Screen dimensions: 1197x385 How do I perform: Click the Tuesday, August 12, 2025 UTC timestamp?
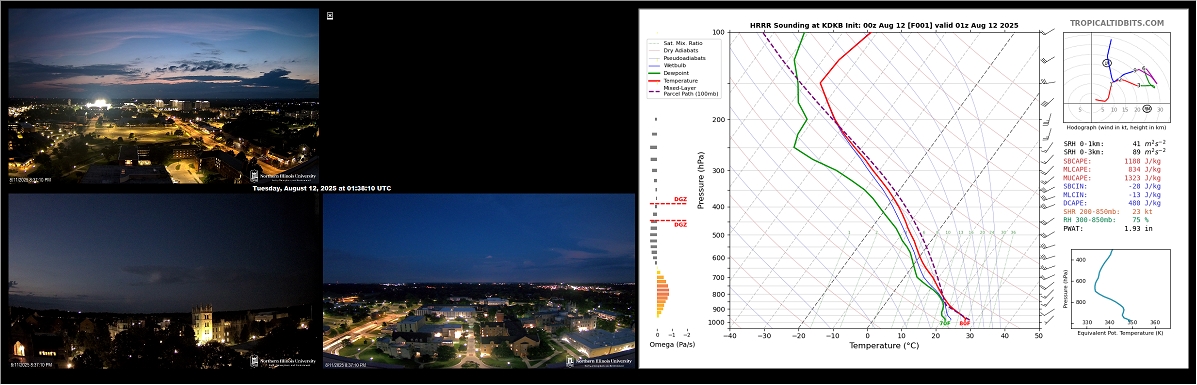coord(321,188)
